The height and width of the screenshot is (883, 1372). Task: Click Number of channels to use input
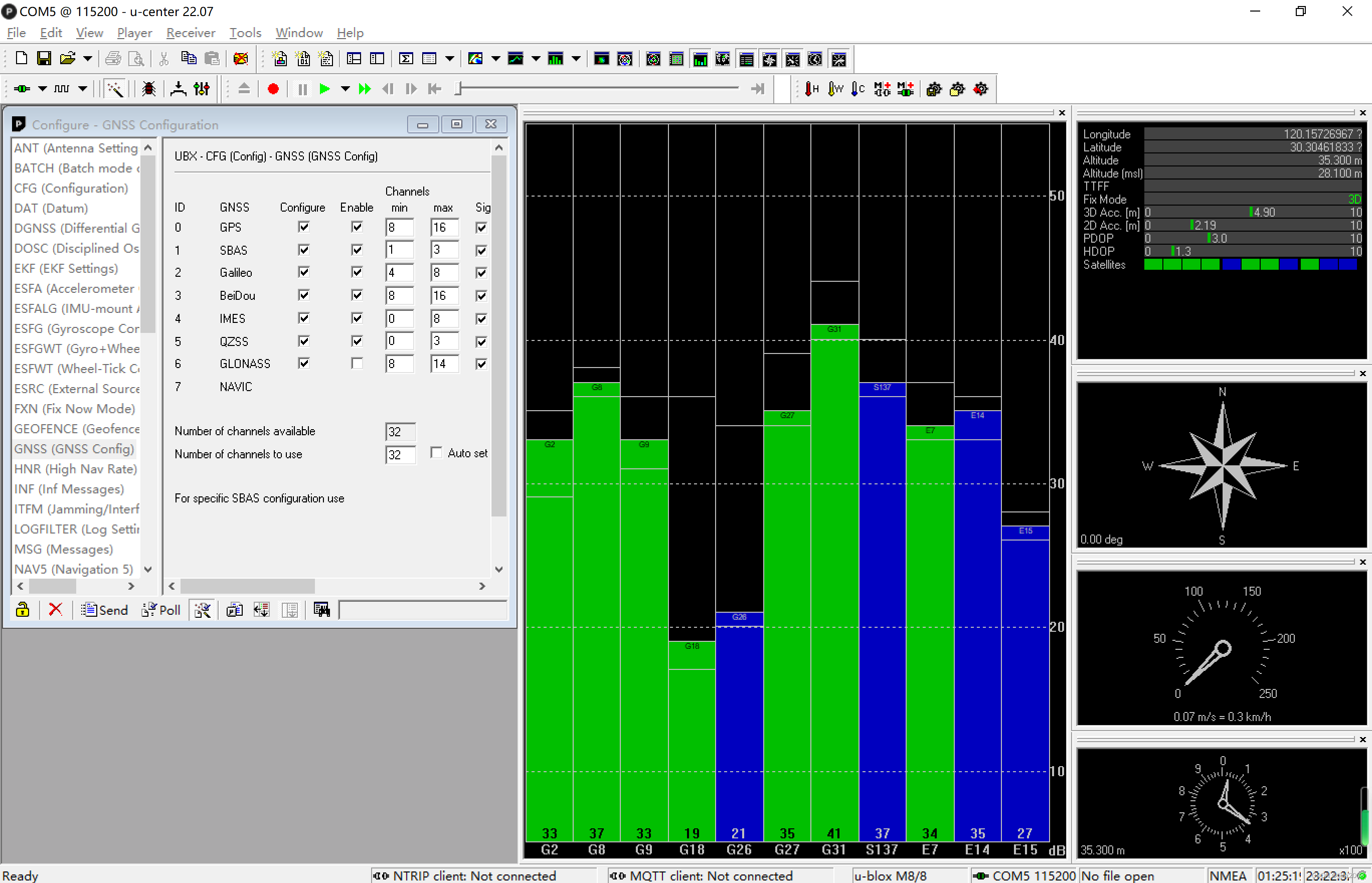(x=398, y=454)
